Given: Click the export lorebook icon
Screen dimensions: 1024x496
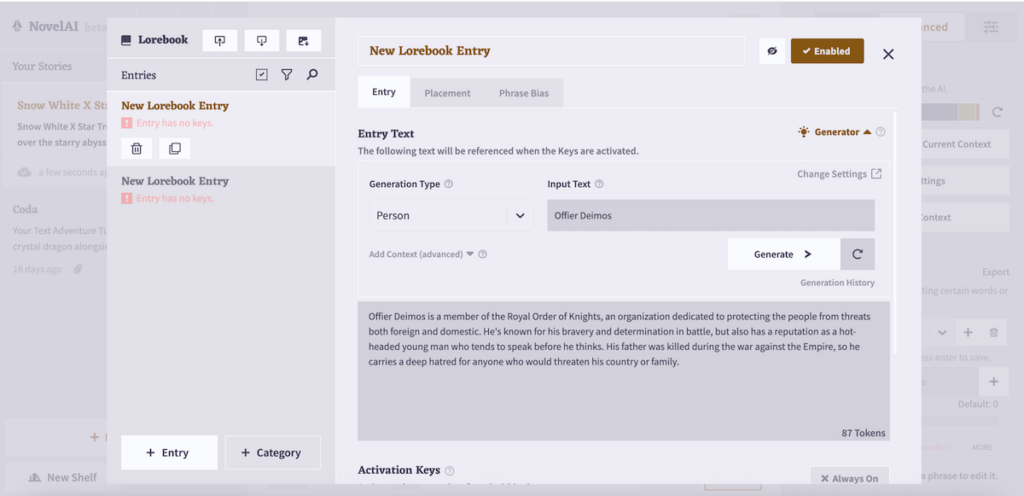Looking at the screenshot, I should pyautogui.click(x=262, y=40).
